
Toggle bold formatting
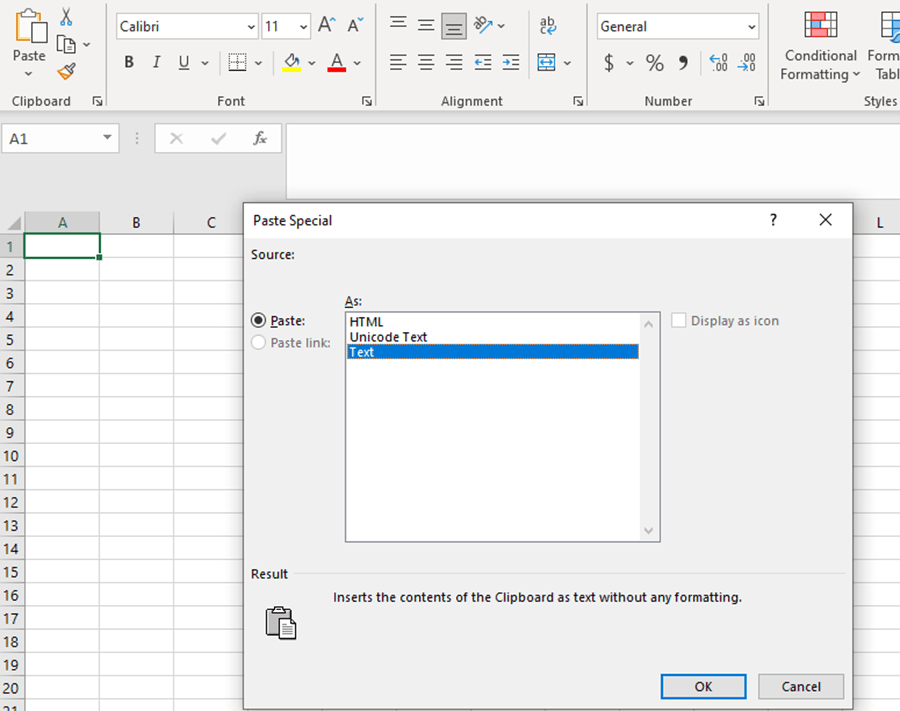129,62
